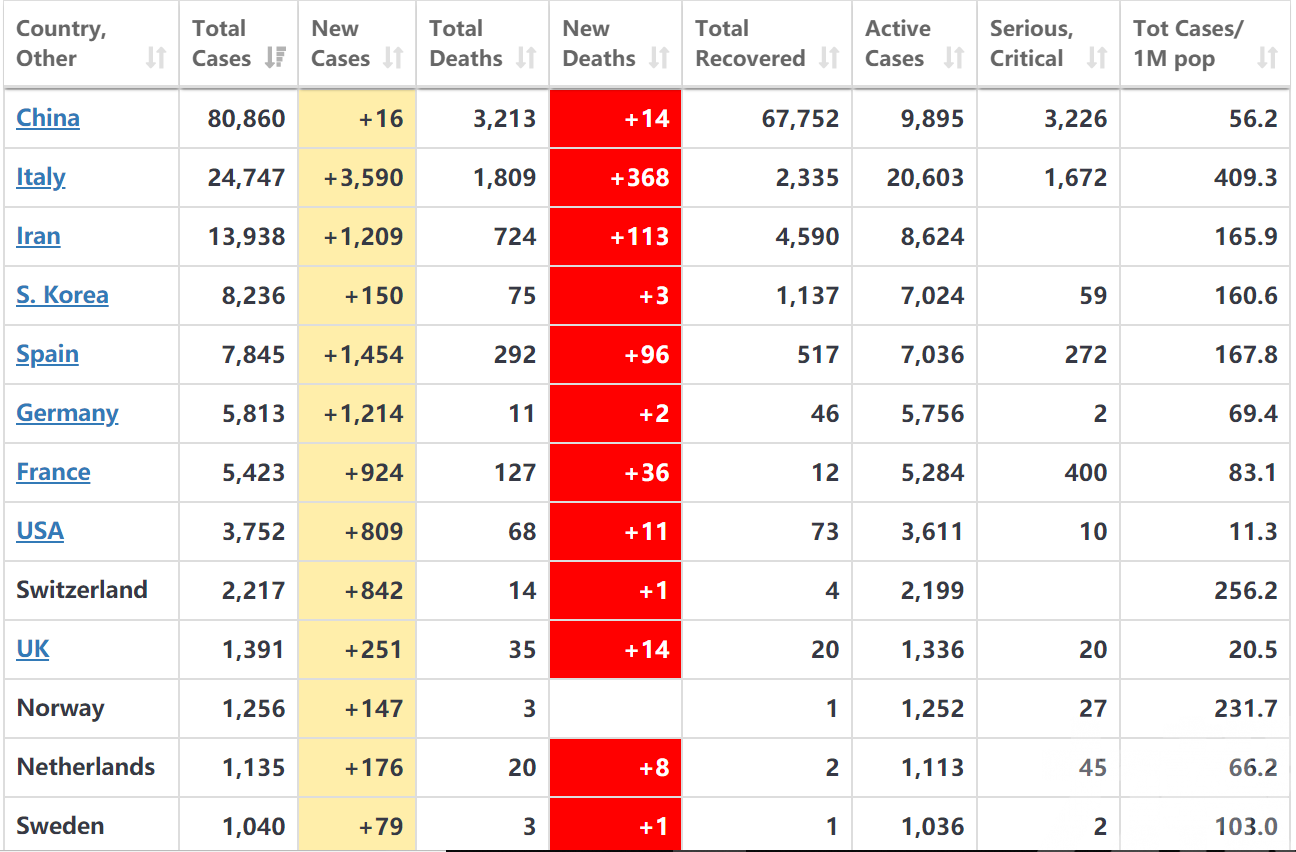Click Switzerland's new cases +842
The image size is (1296, 852).
[x=374, y=590]
